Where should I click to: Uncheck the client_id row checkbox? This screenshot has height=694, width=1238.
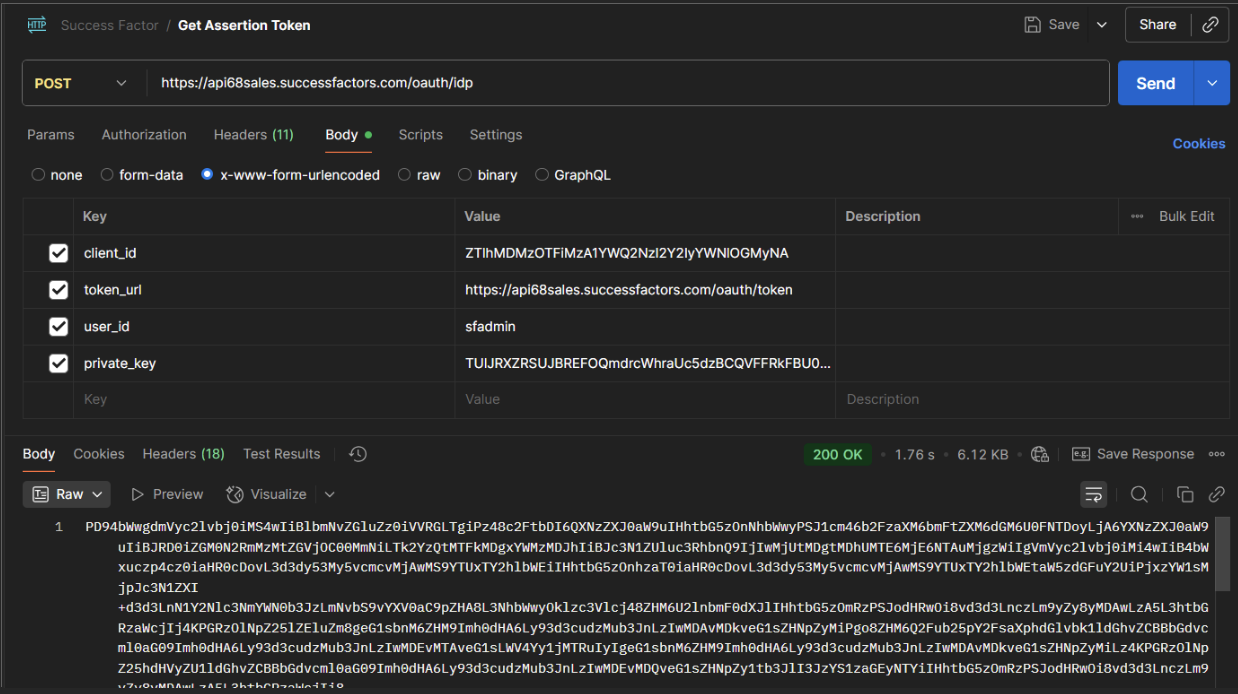coord(59,254)
